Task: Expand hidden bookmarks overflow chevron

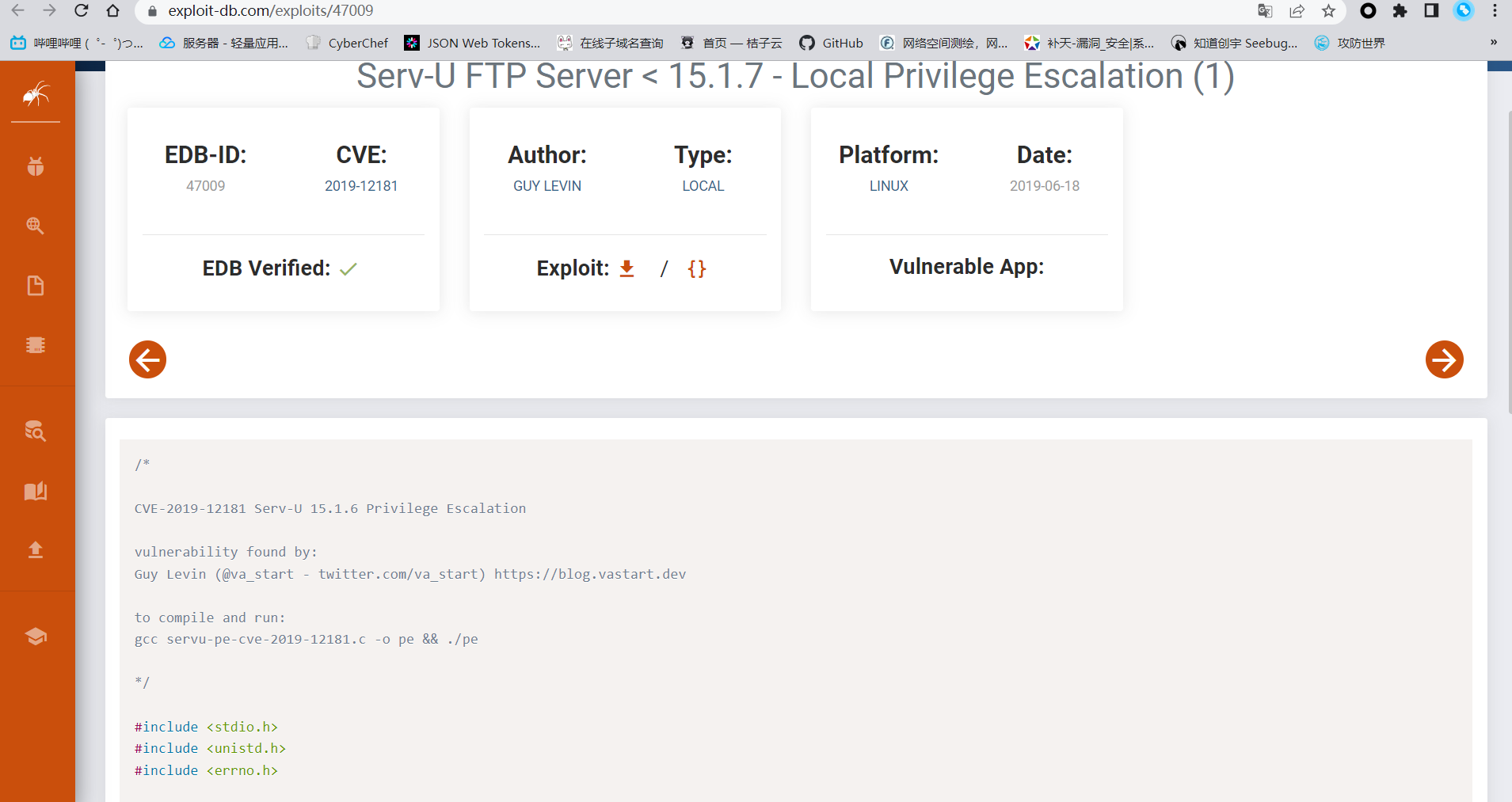Action: [x=1494, y=43]
